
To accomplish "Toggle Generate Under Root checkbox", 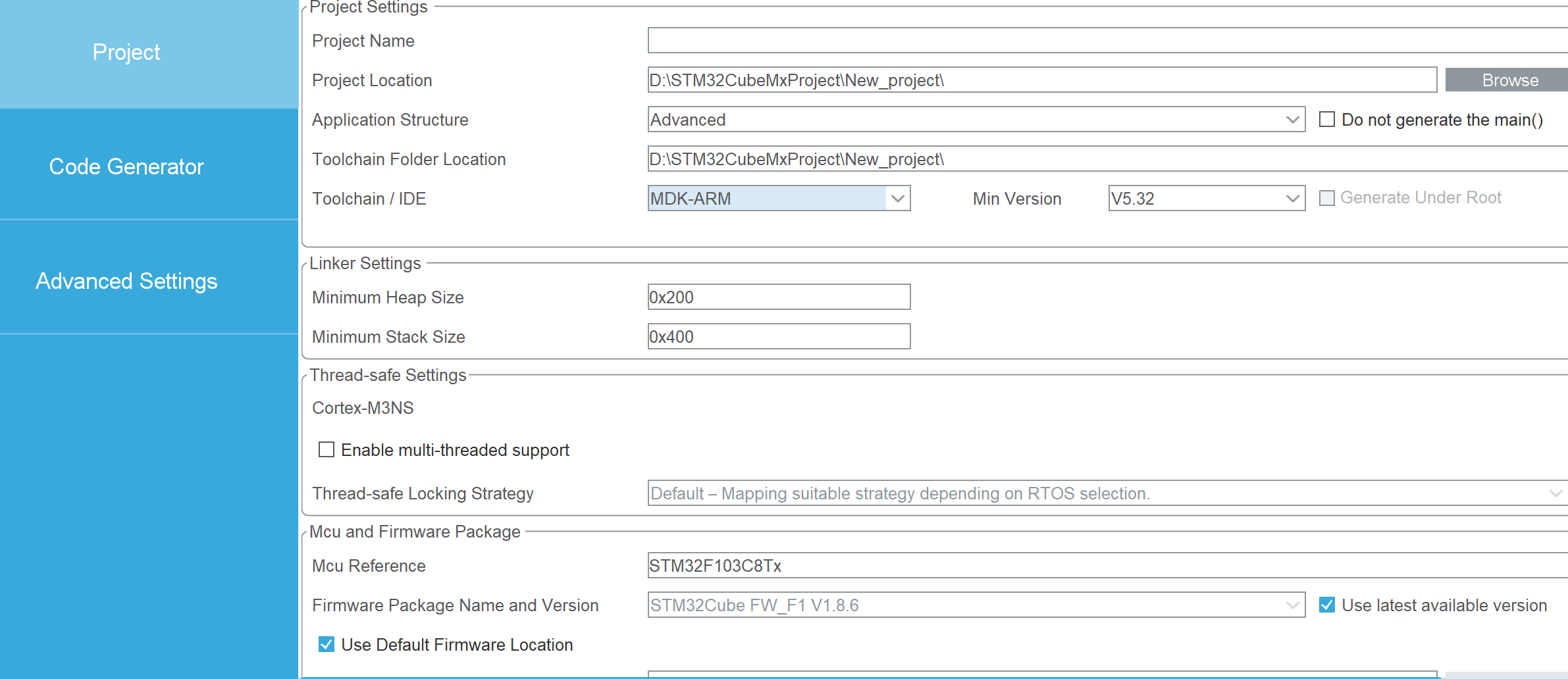I will pyautogui.click(x=1327, y=198).
